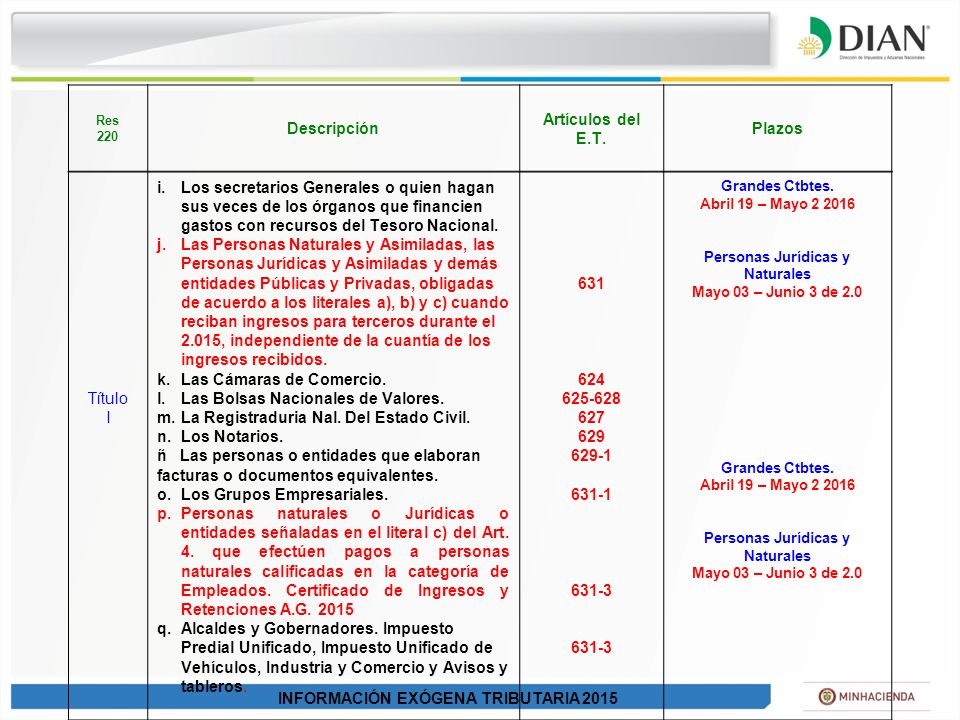This screenshot has height=720, width=960.
Task: Click article number 629
Action: pyautogui.click(x=591, y=437)
